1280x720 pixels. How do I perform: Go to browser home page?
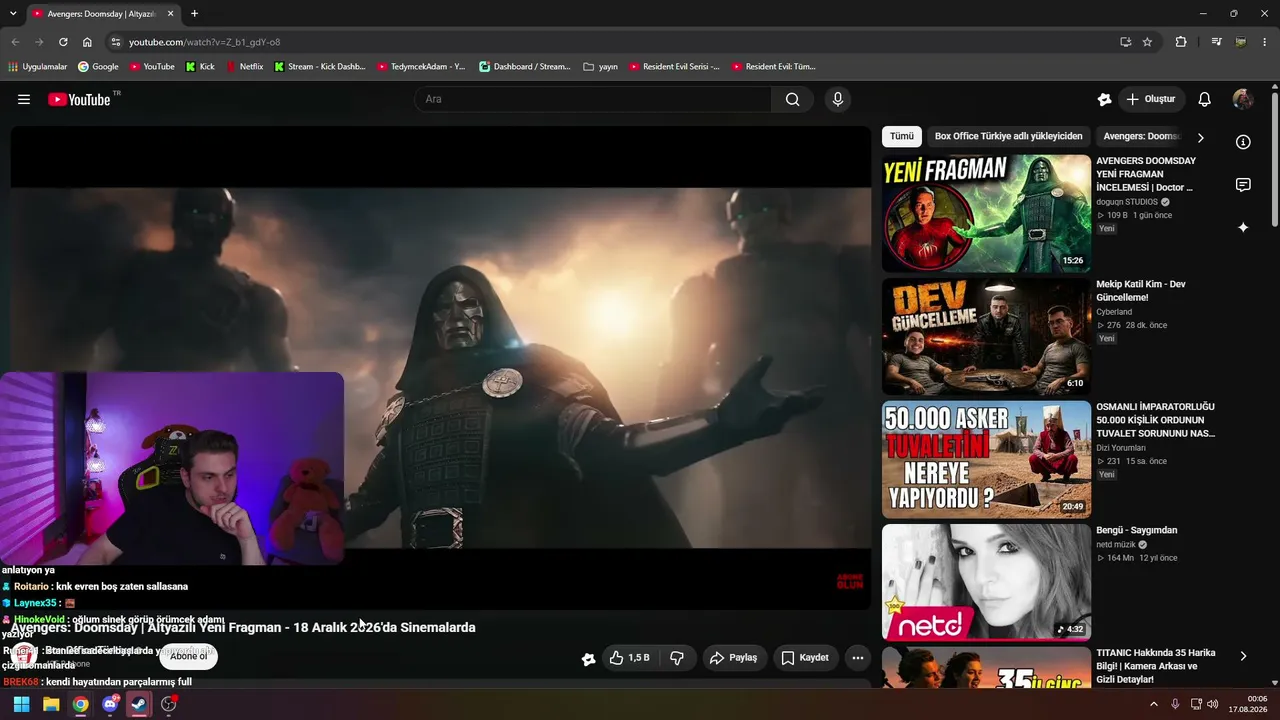pos(87,42)
